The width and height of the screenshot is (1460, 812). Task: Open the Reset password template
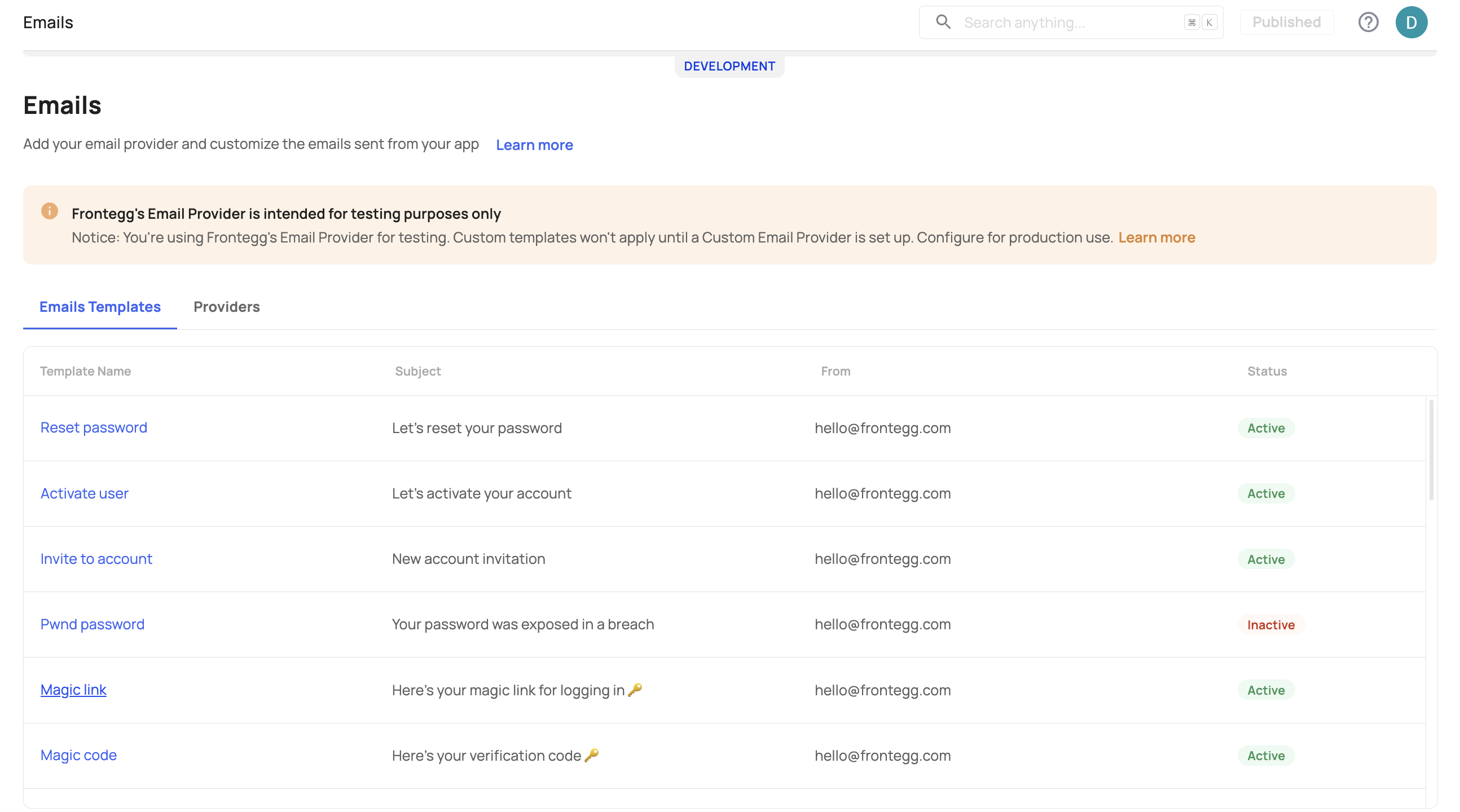tap(94, 427)
